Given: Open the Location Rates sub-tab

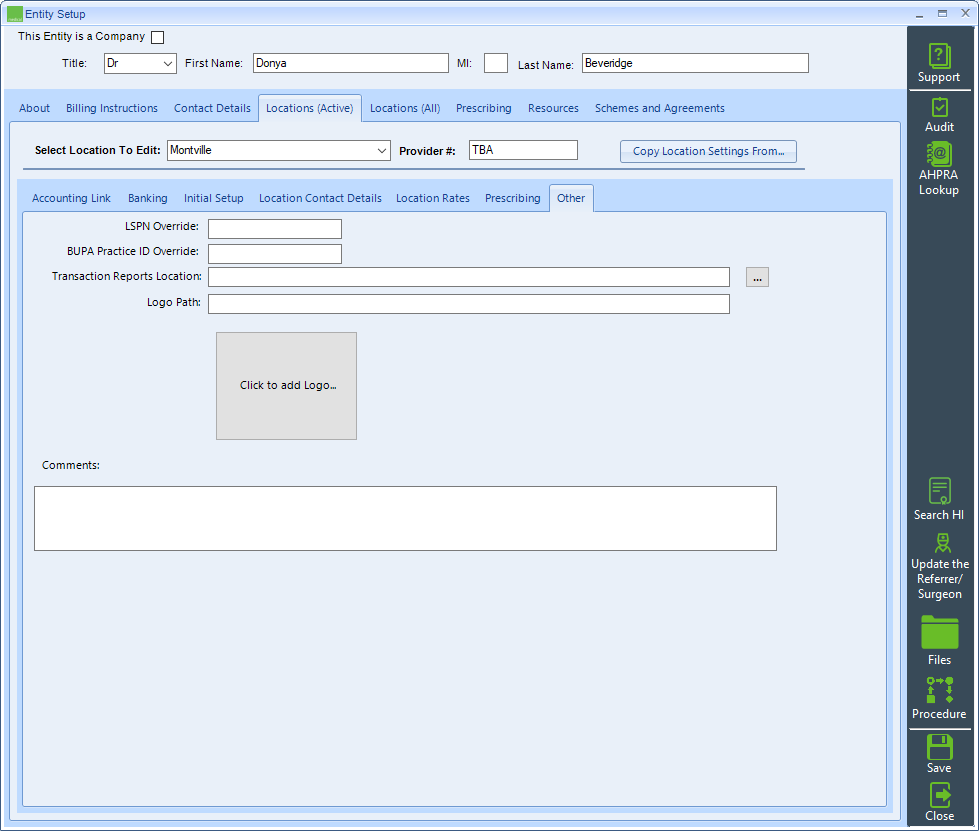Looking at the screenshot, I should point(433,198).
